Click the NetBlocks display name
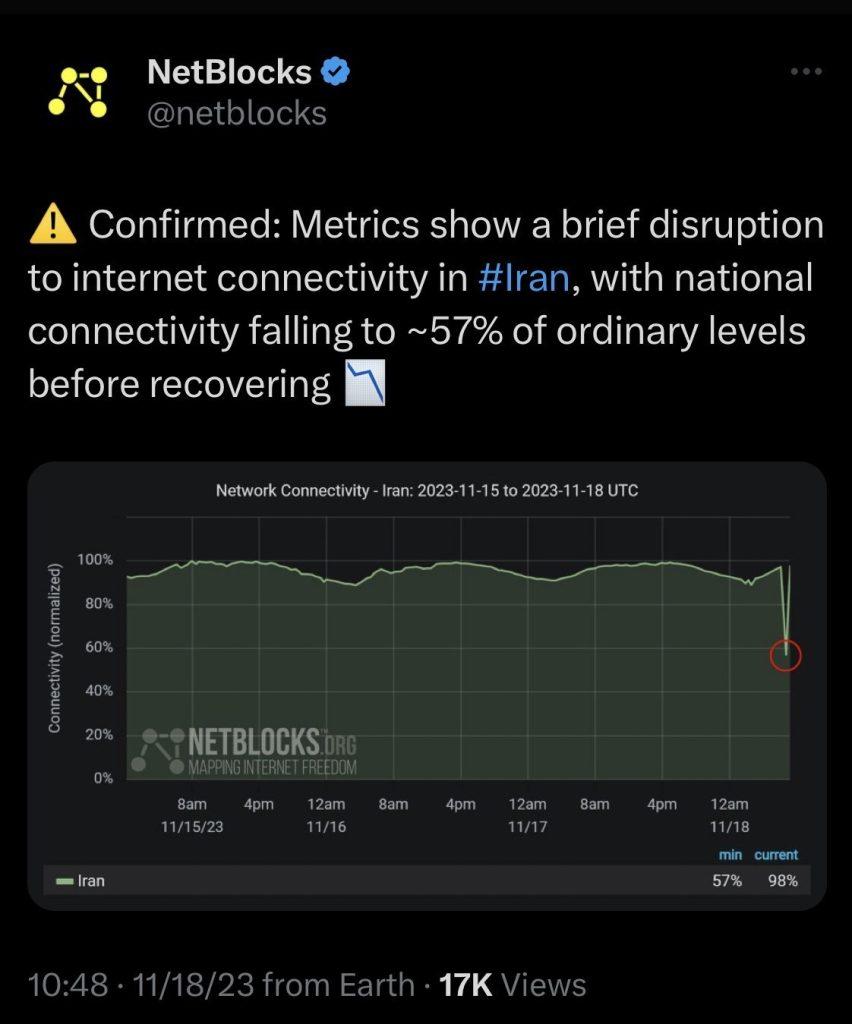Viewport: 852px width, 1024px height. coord(229,71)
